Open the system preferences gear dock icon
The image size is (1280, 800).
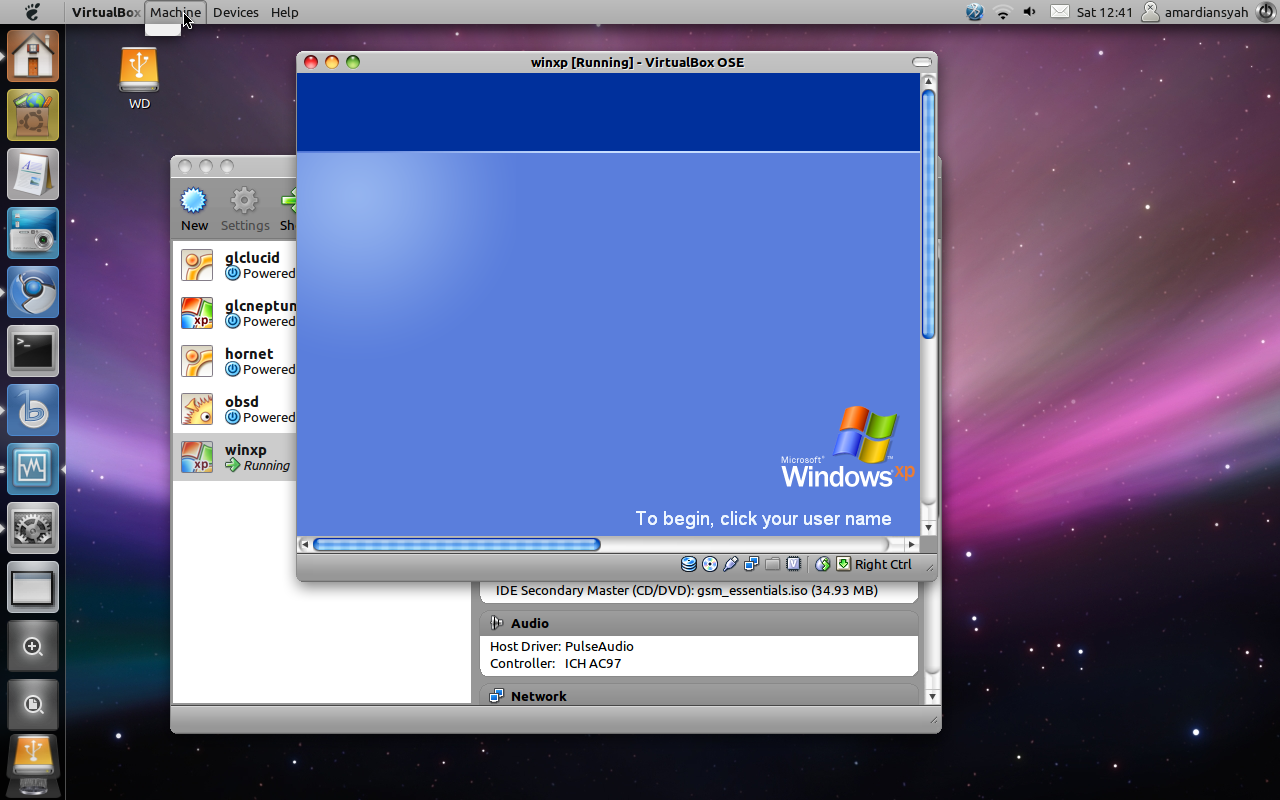pos(33,528)
